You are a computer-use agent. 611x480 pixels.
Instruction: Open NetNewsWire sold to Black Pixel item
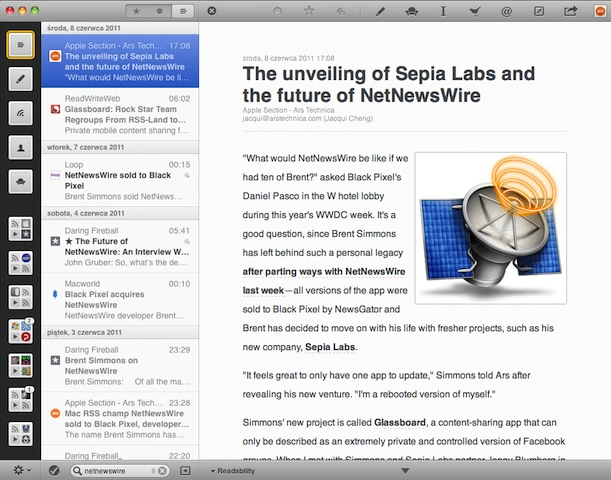coord(120,180)
